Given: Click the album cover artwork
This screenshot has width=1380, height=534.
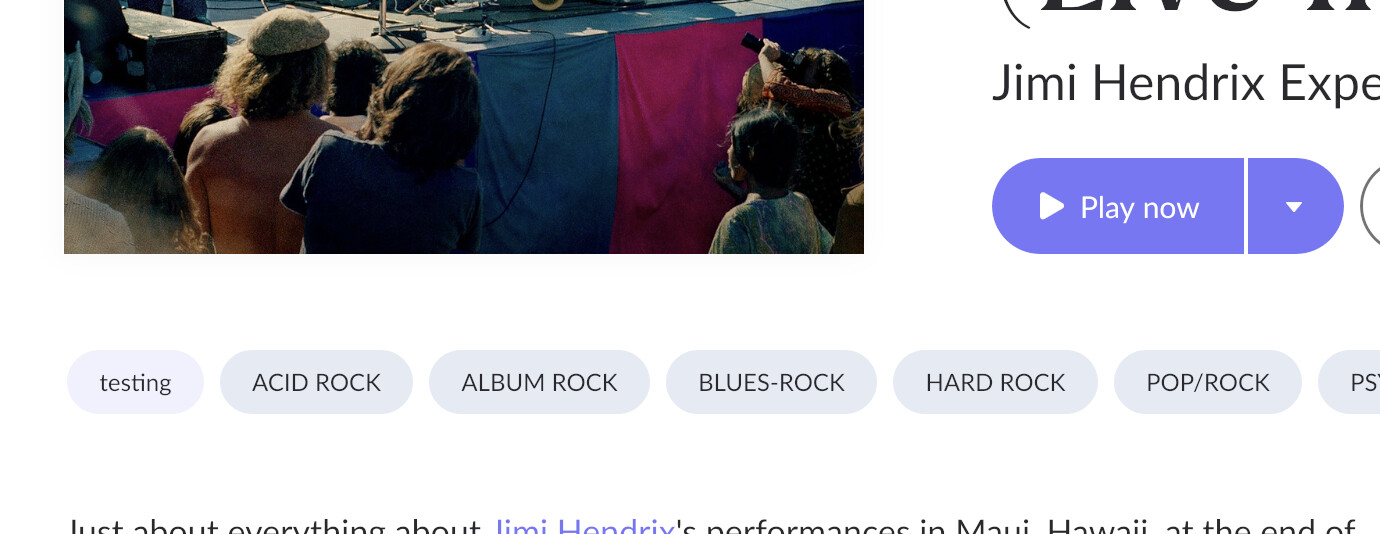Looking at the screenshot, I should [x=464, y=127].
